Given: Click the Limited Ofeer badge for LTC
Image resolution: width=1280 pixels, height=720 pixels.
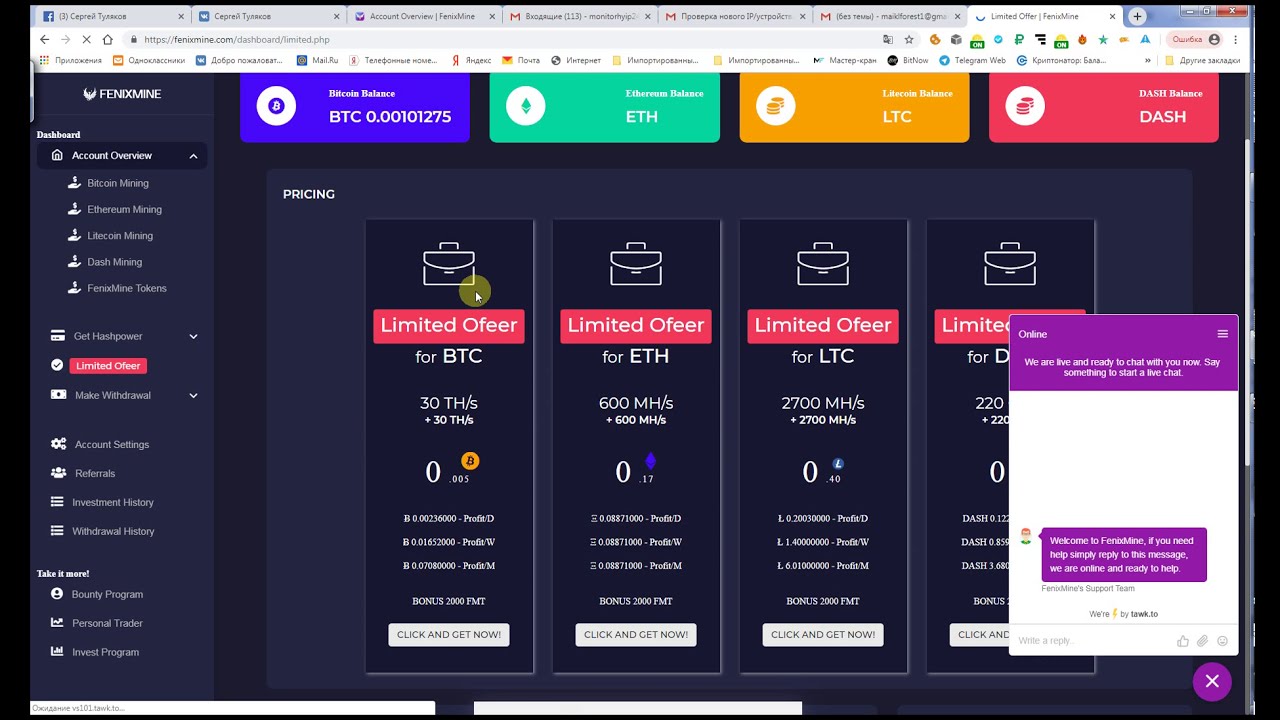Looking at the screenshot, I should pos(823,325).
